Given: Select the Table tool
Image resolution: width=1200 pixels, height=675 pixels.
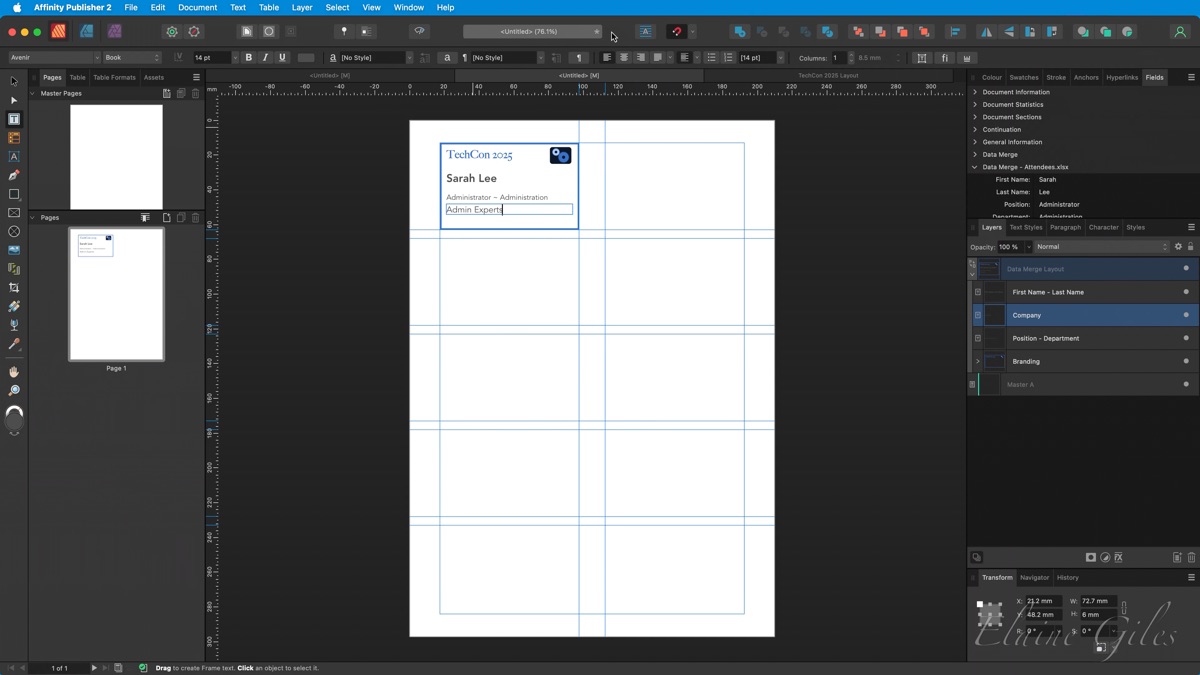Looking at the screenshot, I should (x=14, y=138).
